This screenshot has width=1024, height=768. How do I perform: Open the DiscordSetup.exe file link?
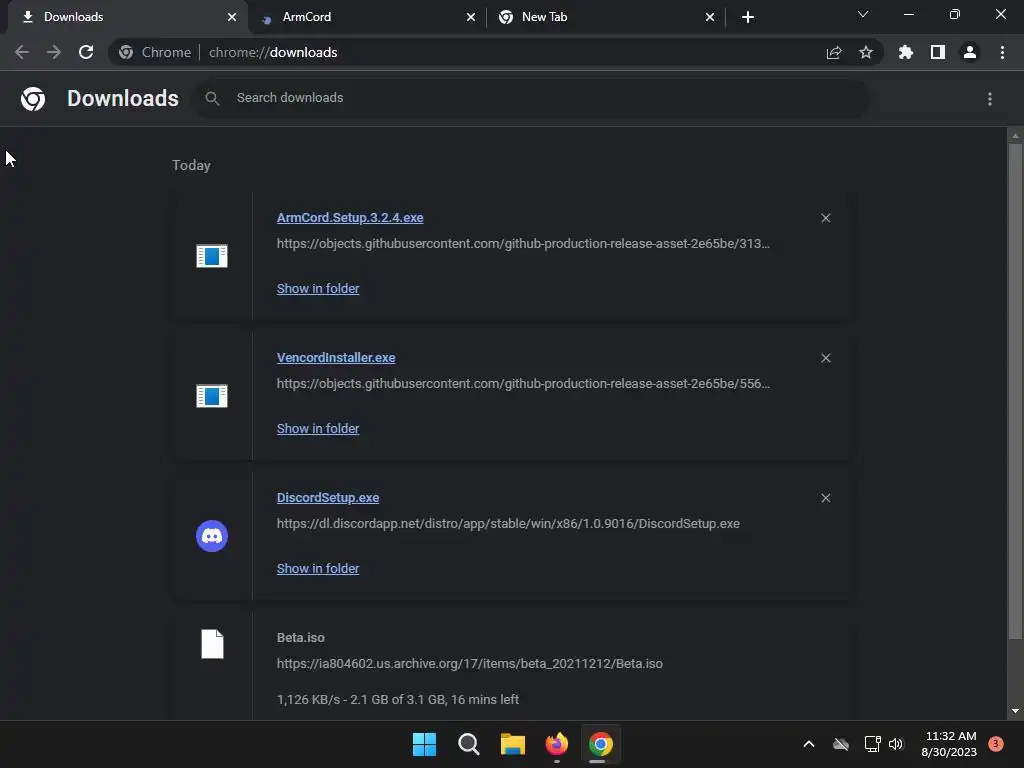(x=328, y=498)
